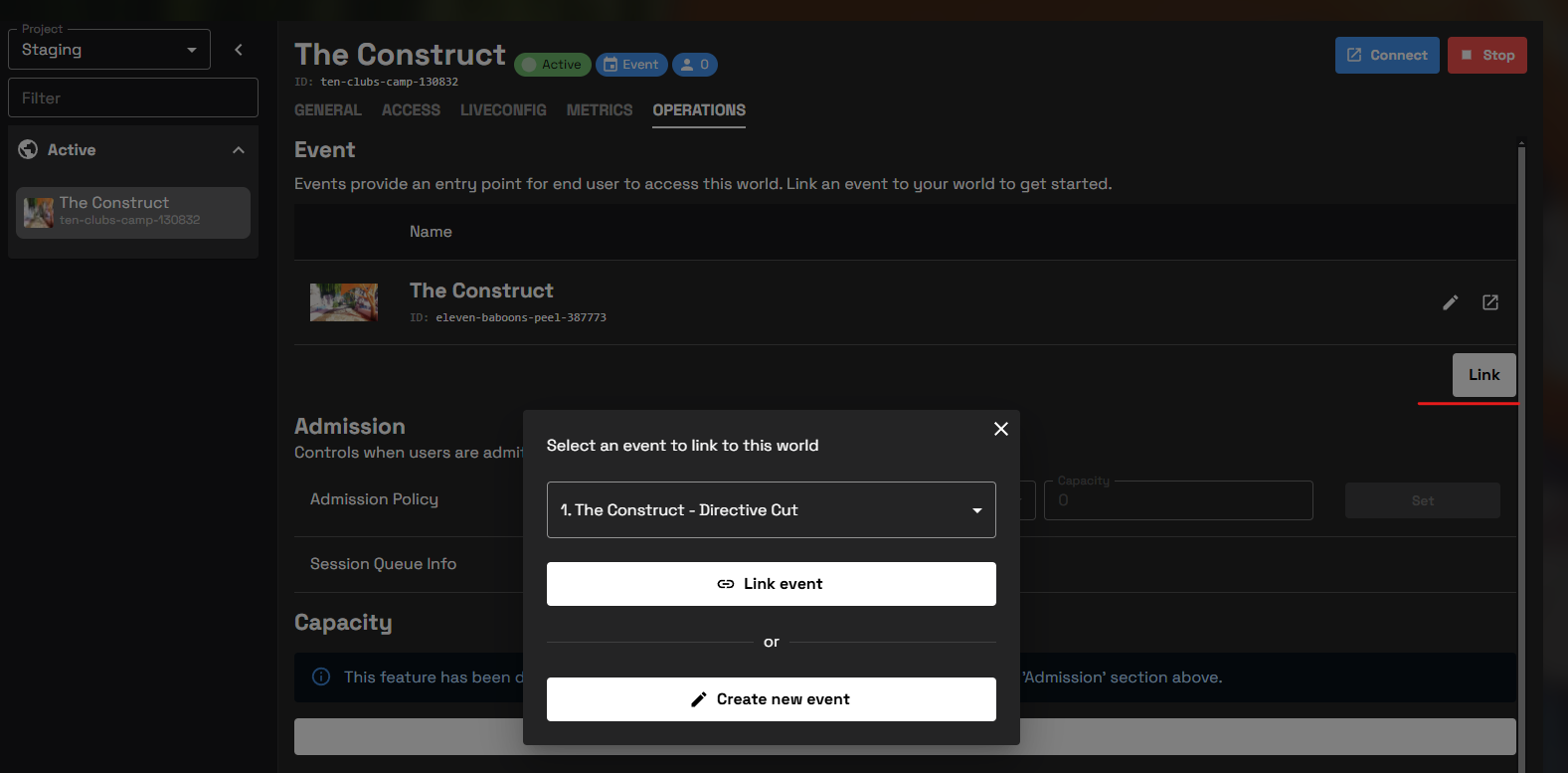Stop the world with the red Stop button

(x=1486, y=56)
